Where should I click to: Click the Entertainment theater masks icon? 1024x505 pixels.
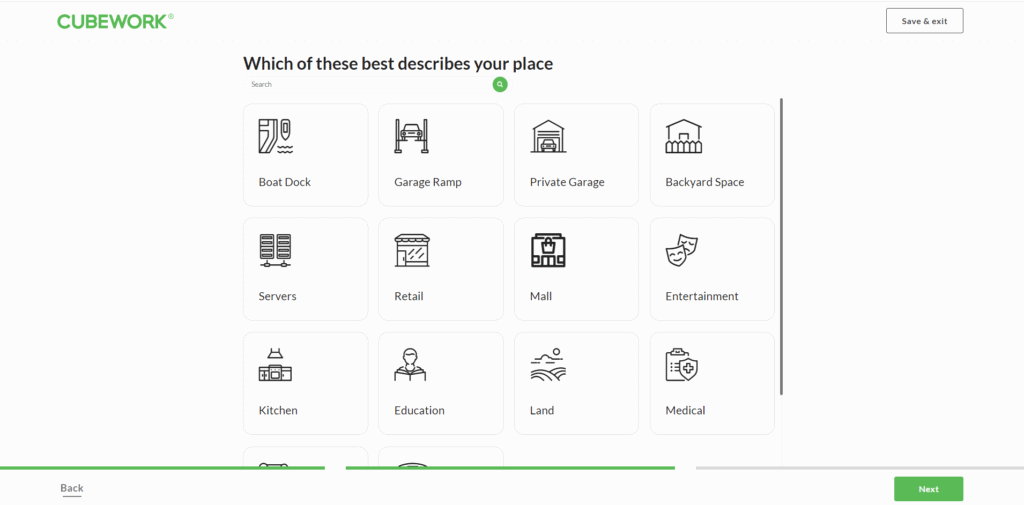pyautogui.click(x=682, y=250)
